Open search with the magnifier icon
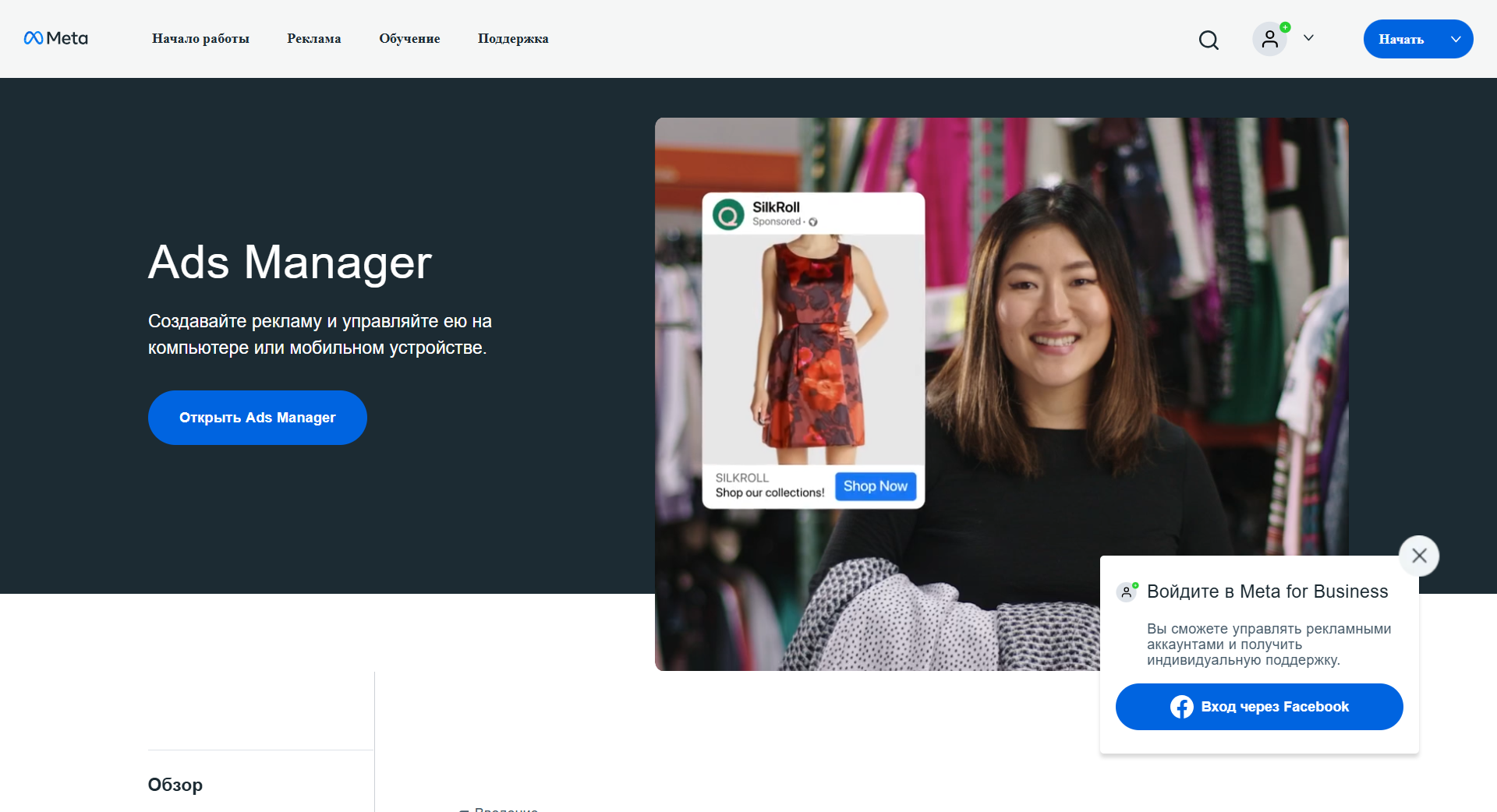Viewport: 1497px width, 812px height. 1209,40
